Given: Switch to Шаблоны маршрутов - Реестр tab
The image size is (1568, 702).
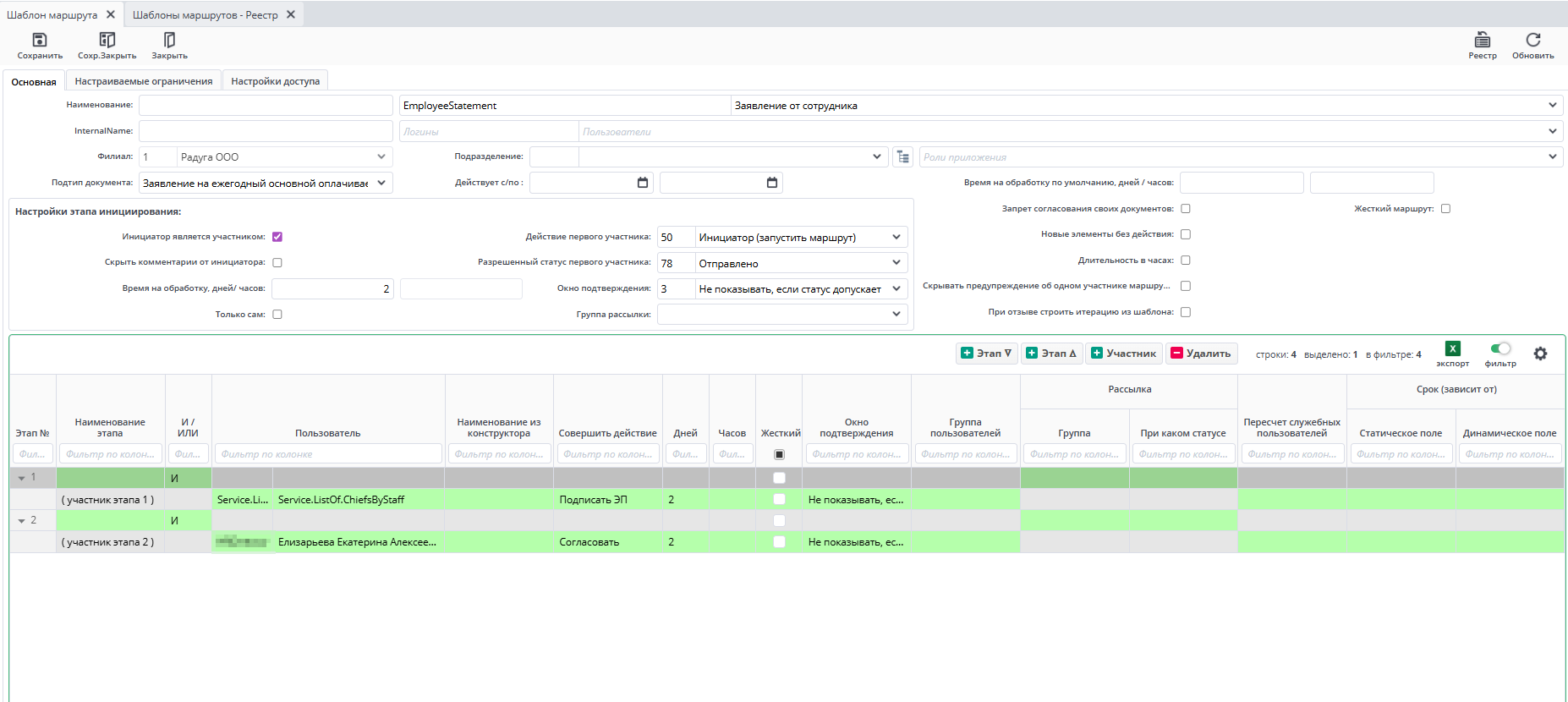Looking at the screenshot, I should pos(205,14).
